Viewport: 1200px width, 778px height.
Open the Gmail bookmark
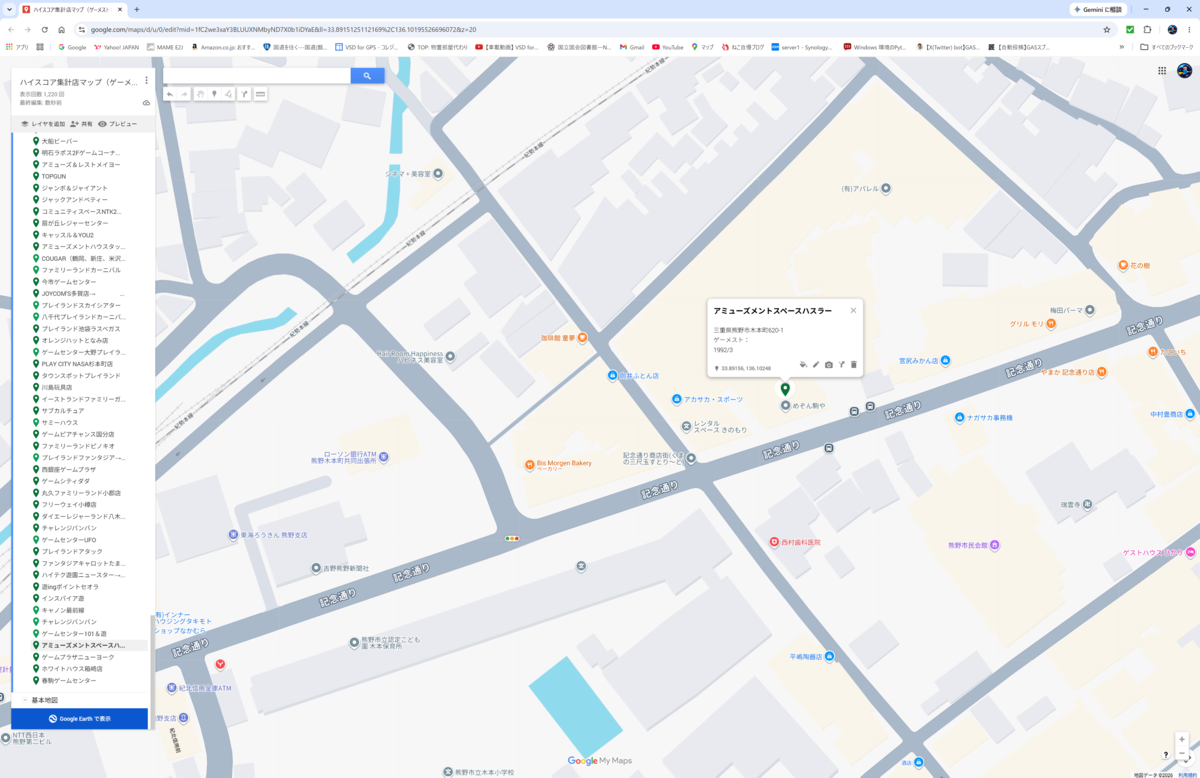point(631,47)
